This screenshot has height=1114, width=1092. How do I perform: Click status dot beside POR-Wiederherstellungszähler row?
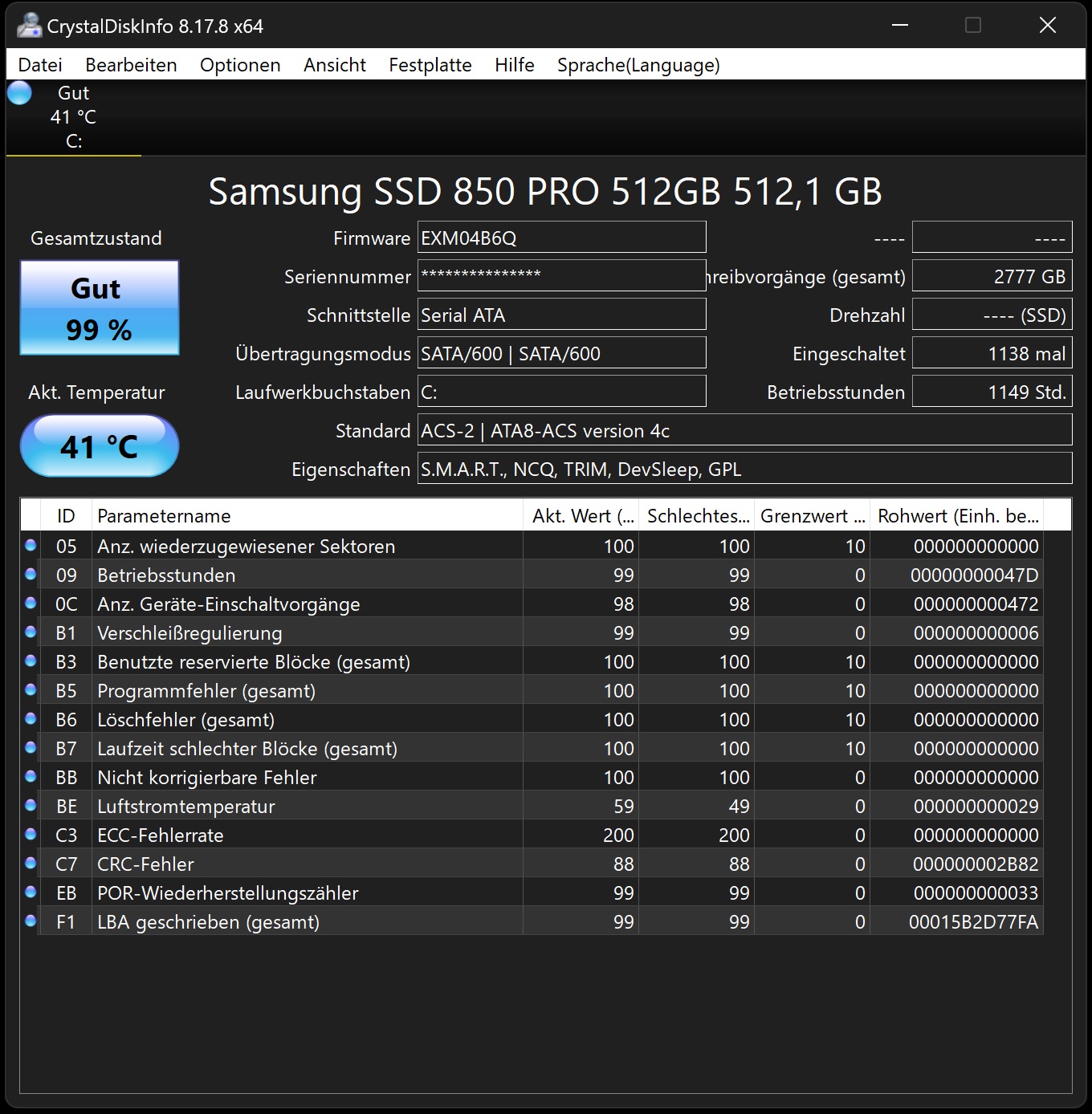[31, 892]
